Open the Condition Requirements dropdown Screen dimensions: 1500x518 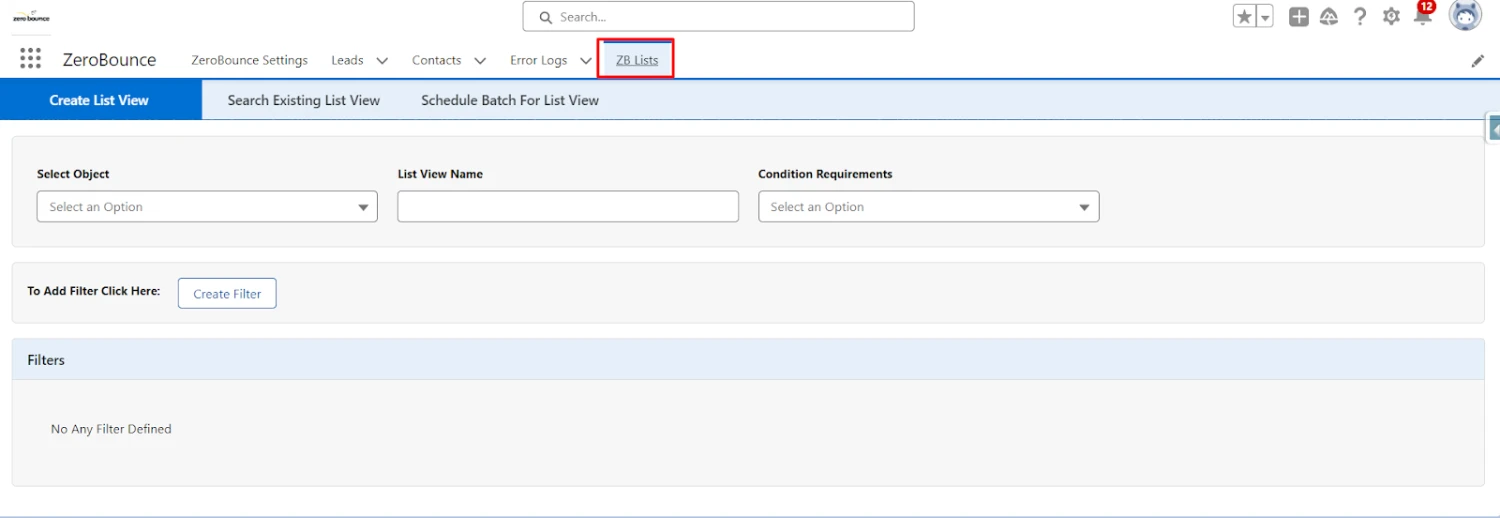coord(928,207)
